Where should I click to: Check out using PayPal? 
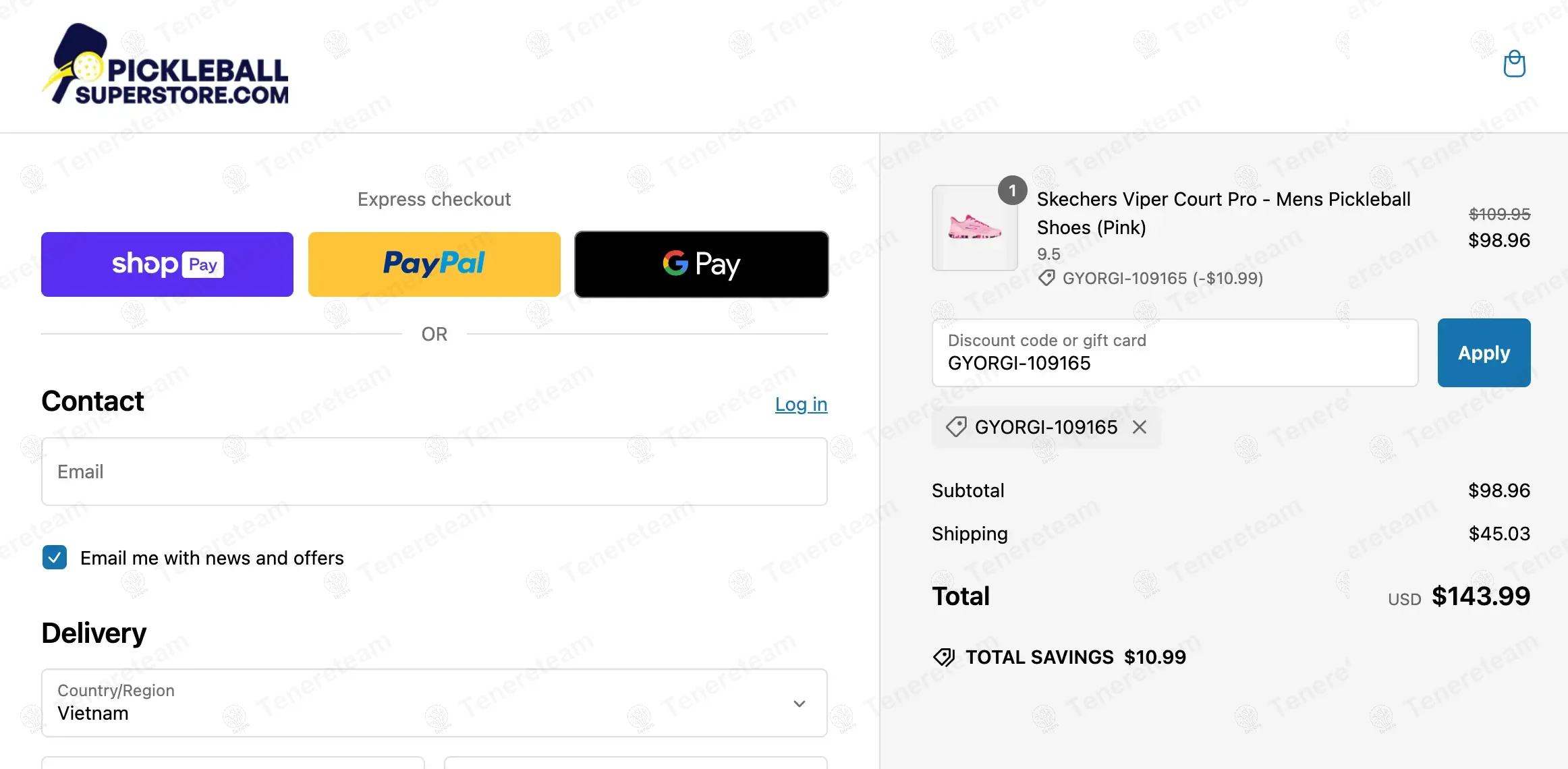click(x=434, y=264)
